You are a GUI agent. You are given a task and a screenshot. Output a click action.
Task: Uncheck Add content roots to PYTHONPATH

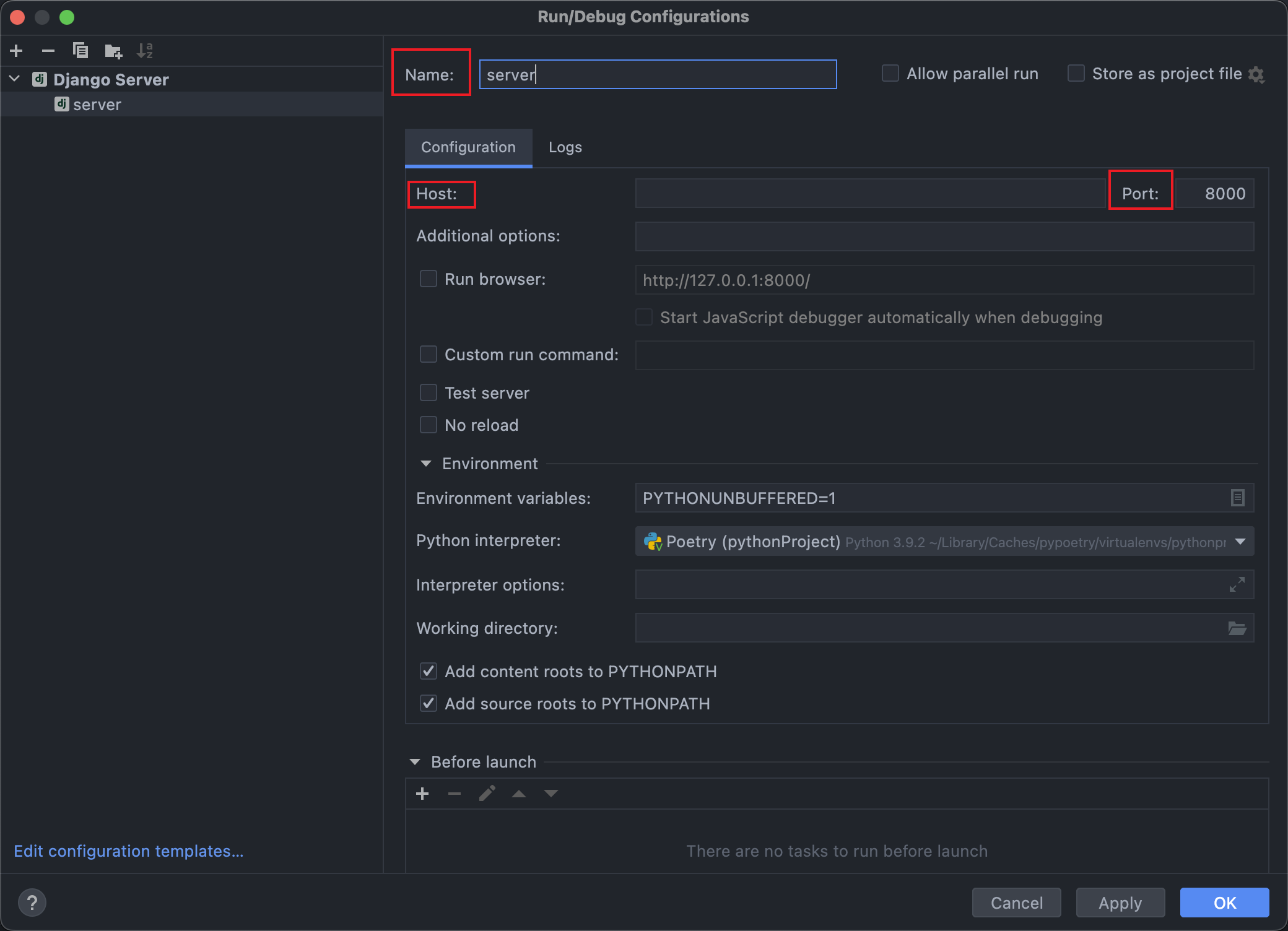pos(429,671)
